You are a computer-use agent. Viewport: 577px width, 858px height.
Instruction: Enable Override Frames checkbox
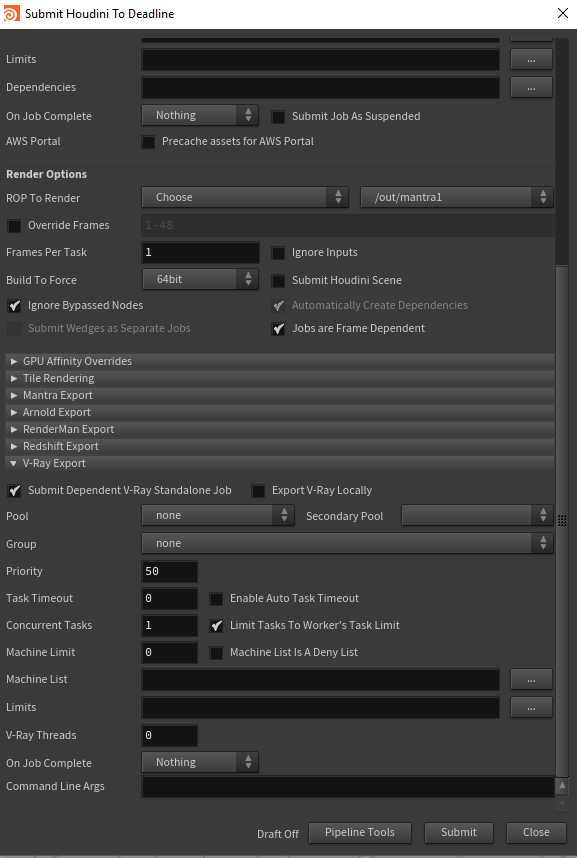14,225
